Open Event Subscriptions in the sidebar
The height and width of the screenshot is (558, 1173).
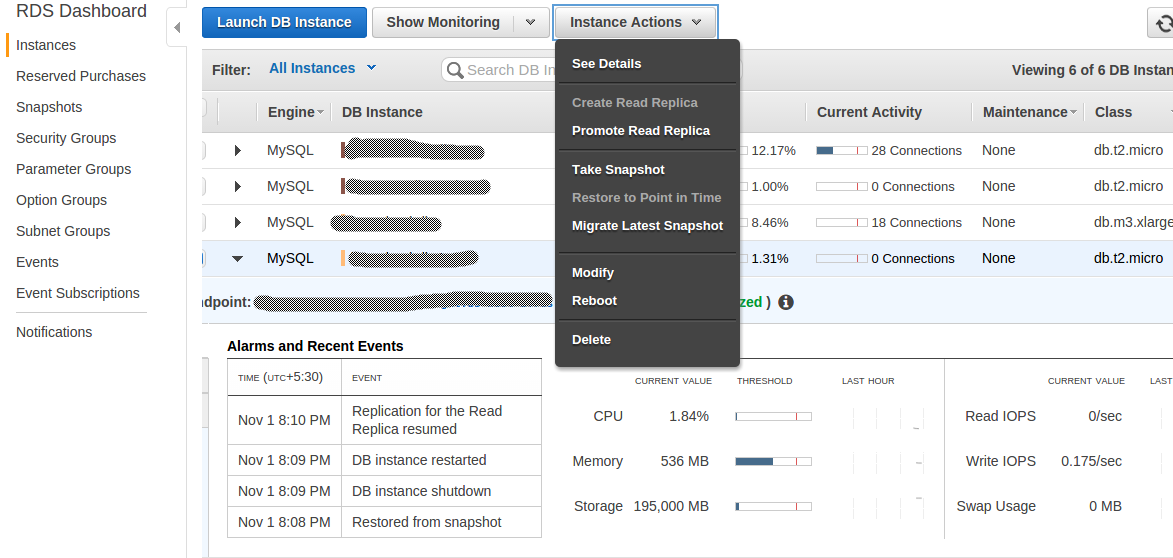78,293
